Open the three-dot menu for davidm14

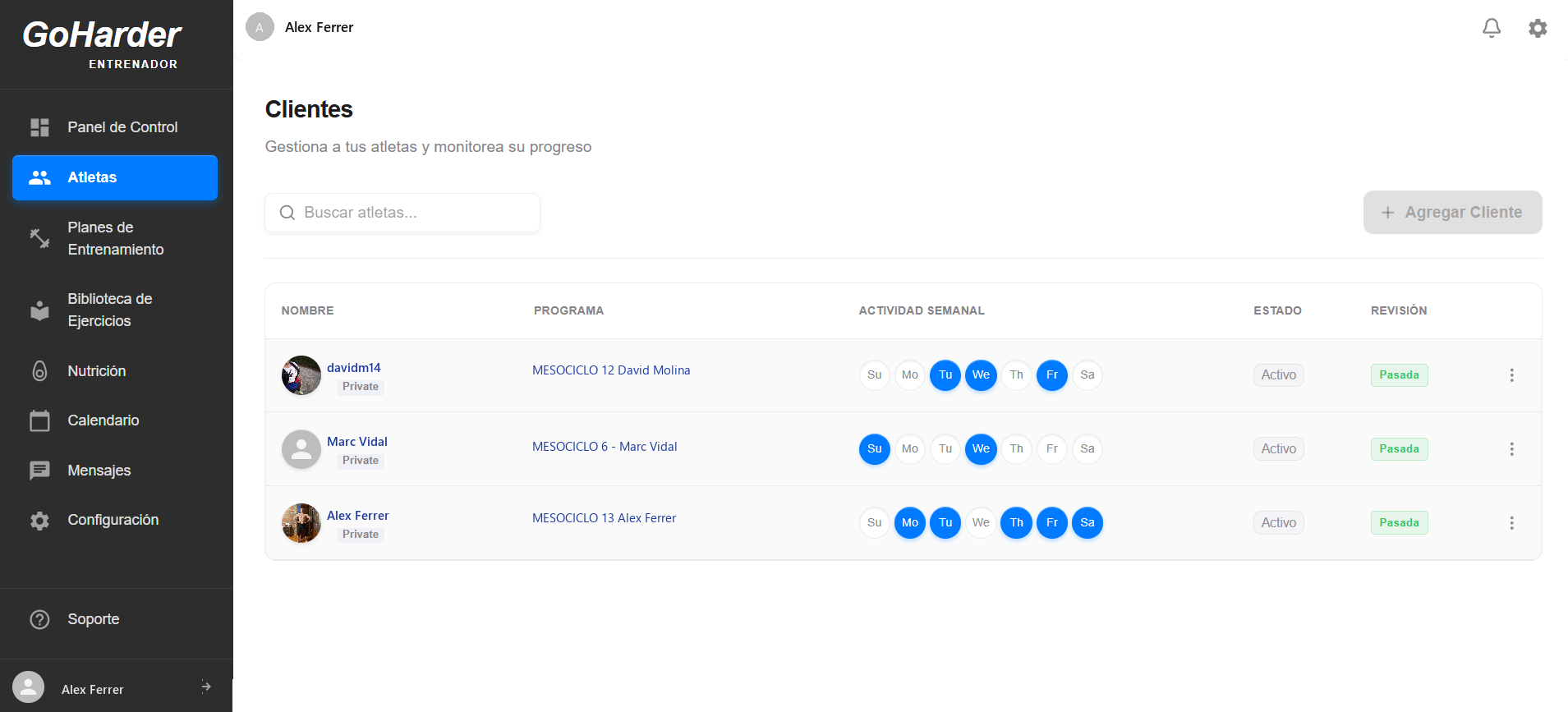coord(1511,375)
